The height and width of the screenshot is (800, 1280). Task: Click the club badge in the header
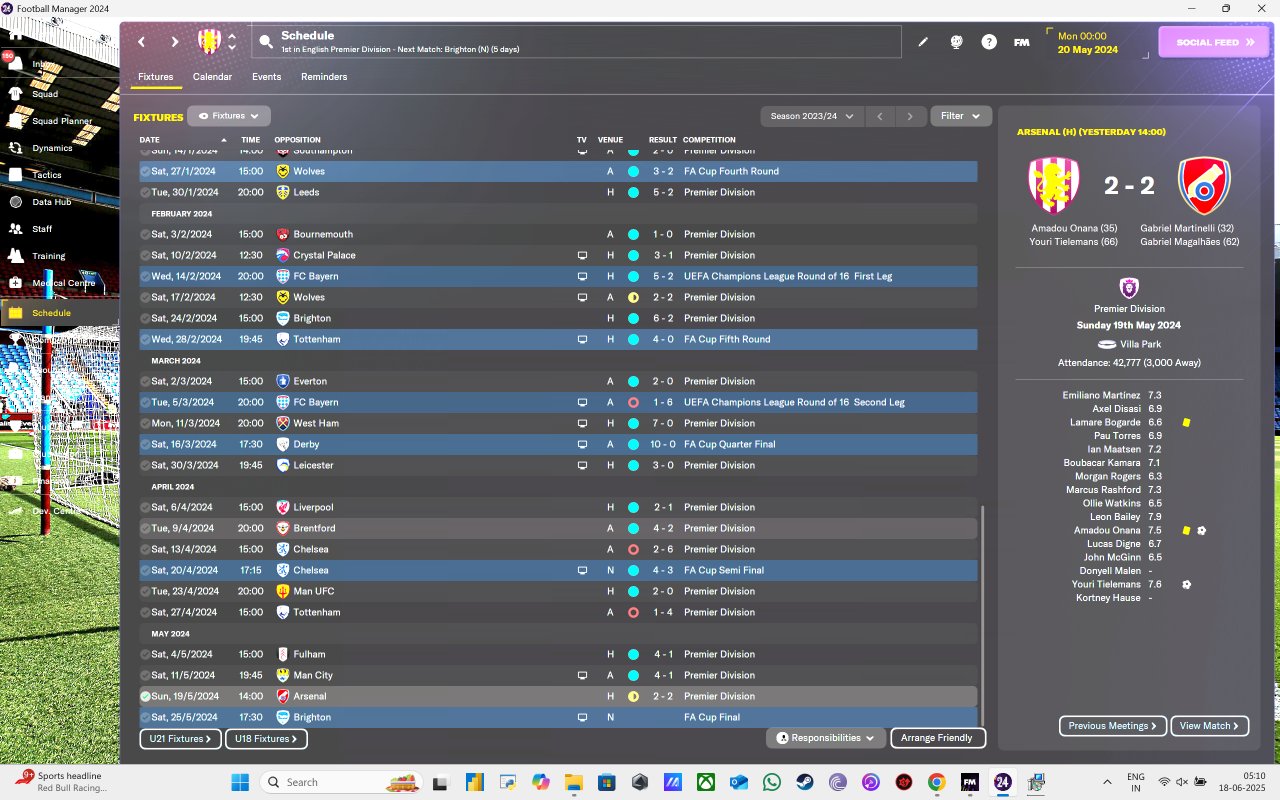209,41
